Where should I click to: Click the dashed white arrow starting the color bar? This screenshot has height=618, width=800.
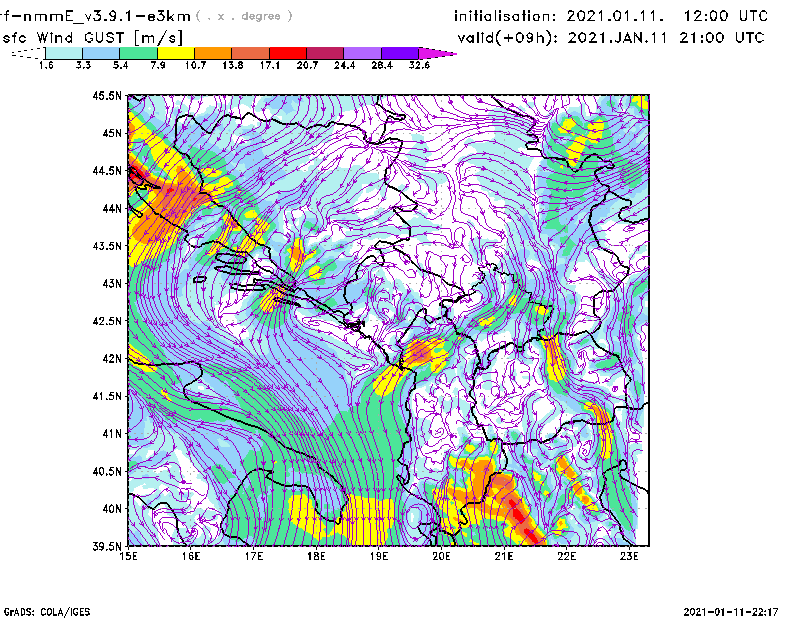[x=28, y=53]
